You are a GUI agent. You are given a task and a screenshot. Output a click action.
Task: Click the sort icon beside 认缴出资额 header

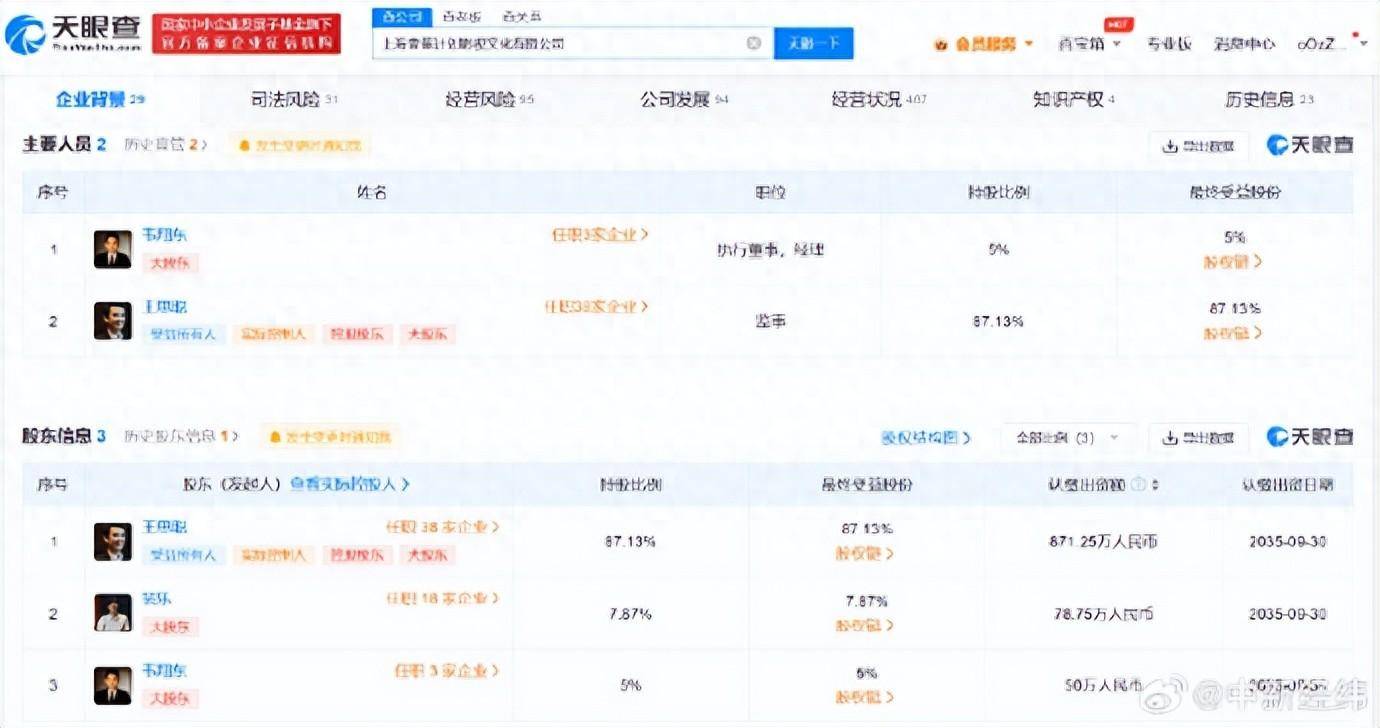click(1157, 485)
